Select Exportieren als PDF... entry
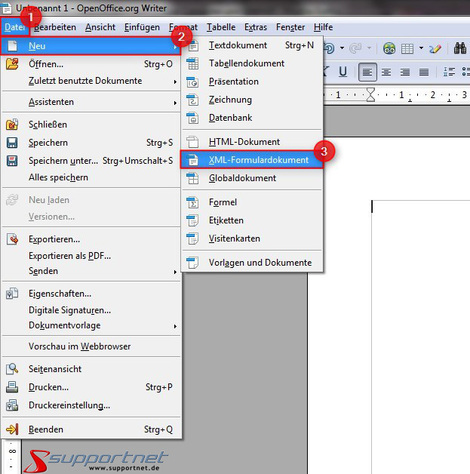The width and height of the screenshot is (470, 474). [91, 256]
